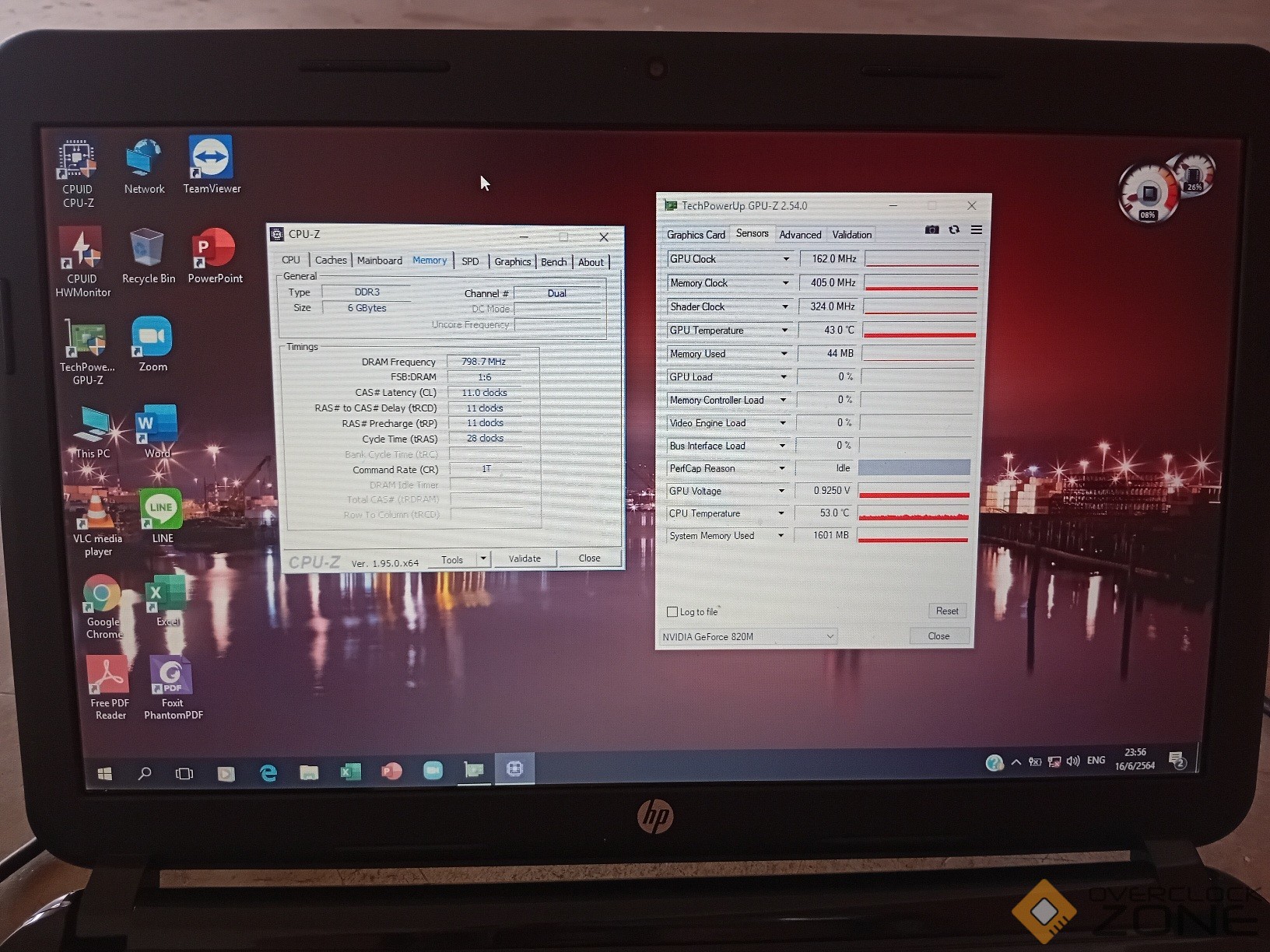Open the About tab in CPU-Z
Screen dimensions: 1270x952
tap(591, 262)
